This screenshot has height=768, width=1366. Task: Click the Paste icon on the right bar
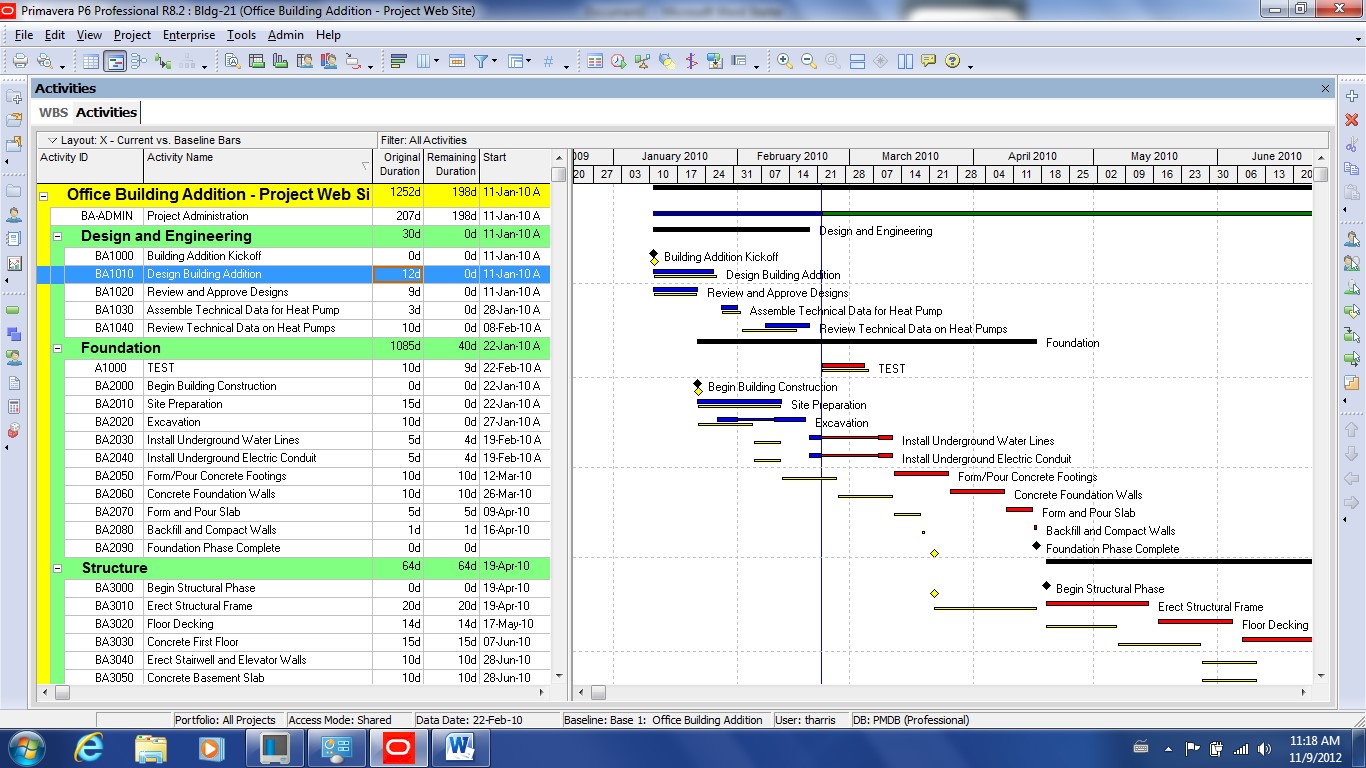pos(1352,192)
